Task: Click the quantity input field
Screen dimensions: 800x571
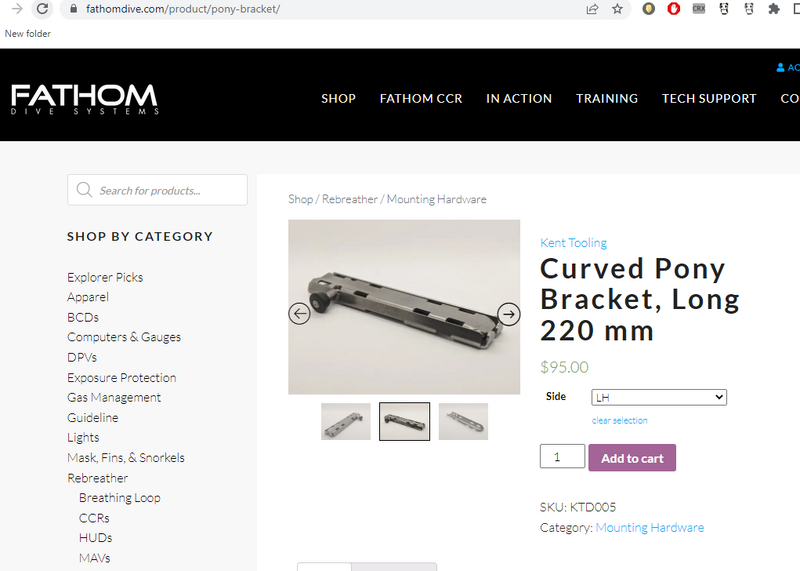Action: point(562,456)
